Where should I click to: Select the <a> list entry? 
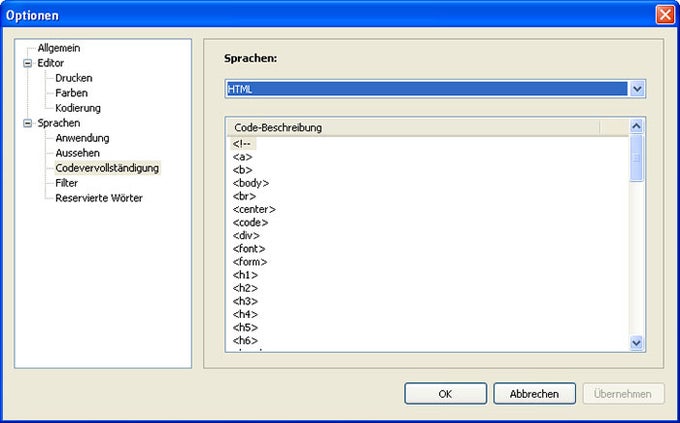(242, 157)
